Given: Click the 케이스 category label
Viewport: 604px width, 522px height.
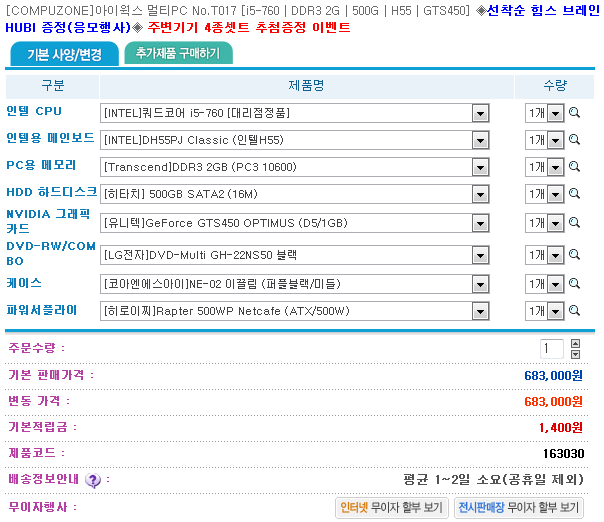Looking at the screenshot, I should pyautogui.click(x=24, y=283).
